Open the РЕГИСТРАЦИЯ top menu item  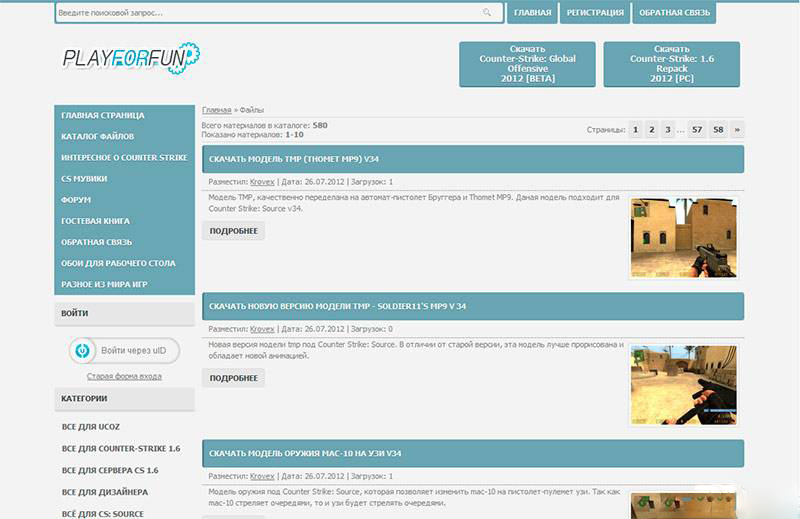pos(595,13)
